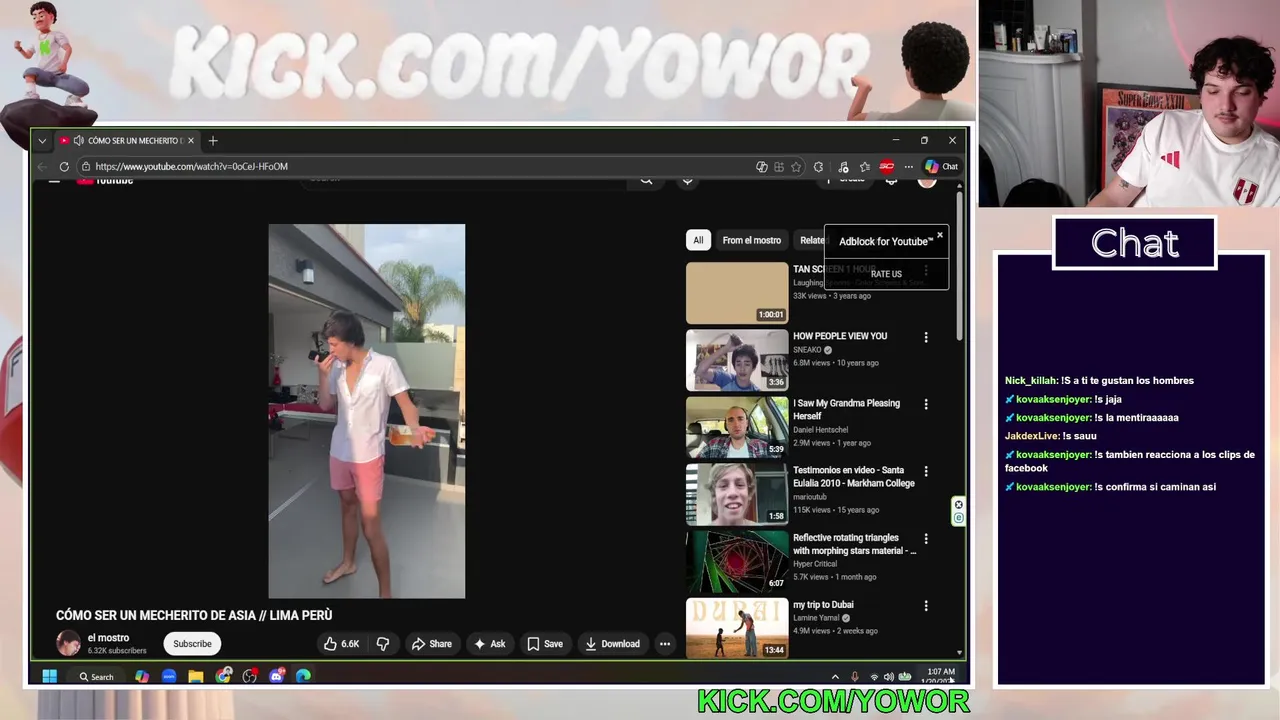Share the video
1280x720 pixels.
(x=432, y=644)
